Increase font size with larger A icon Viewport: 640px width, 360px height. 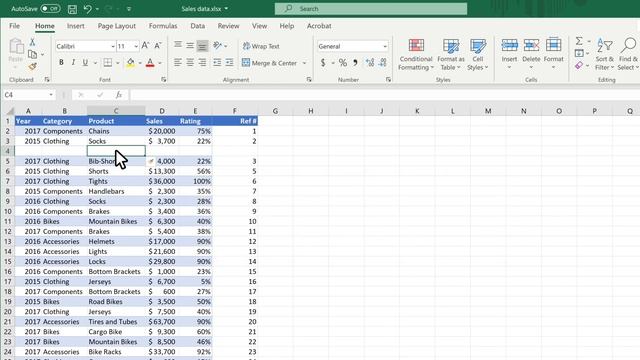(145, 46)
